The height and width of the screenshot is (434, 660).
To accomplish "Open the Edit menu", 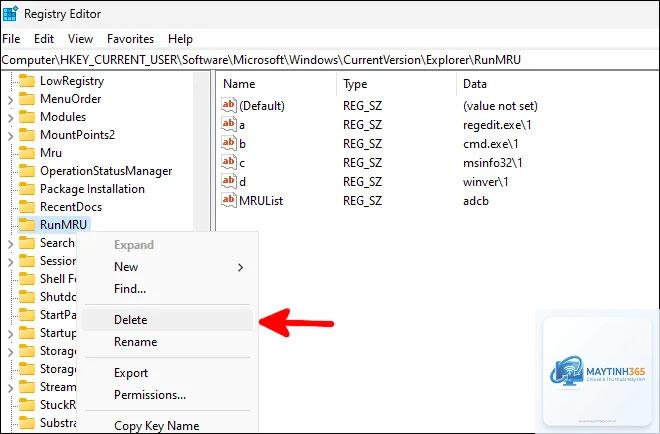I will click(44, 39).
